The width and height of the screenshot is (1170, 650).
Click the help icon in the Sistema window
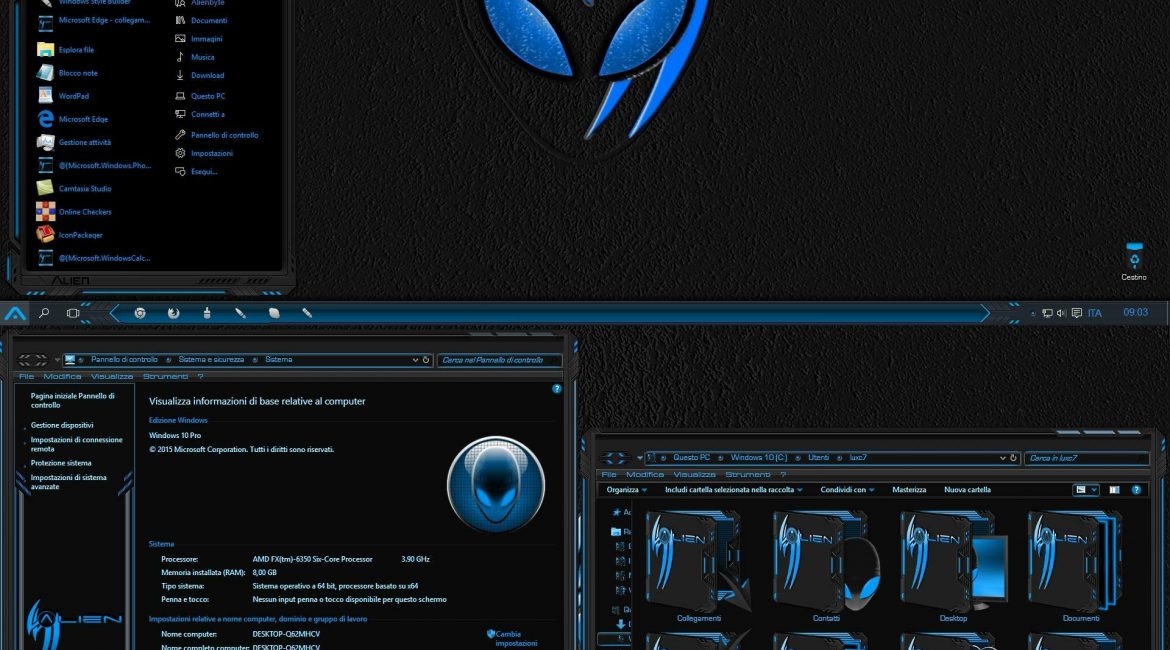557,389
